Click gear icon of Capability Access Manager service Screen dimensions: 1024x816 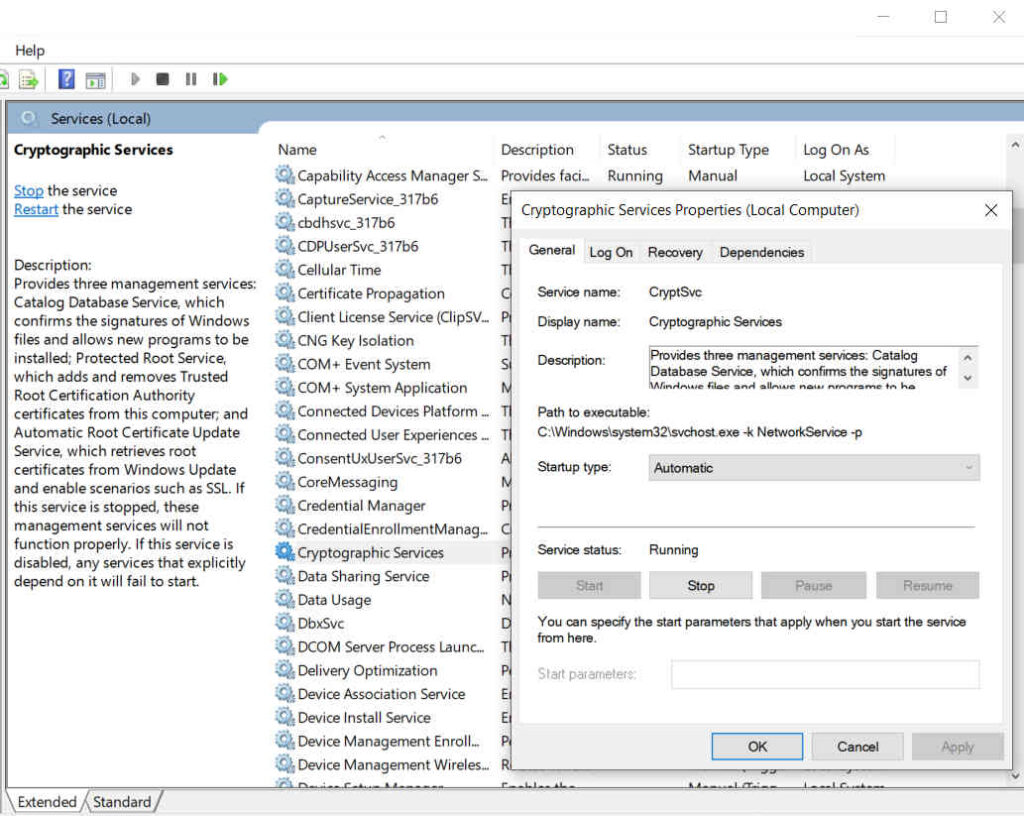(285, 175)
